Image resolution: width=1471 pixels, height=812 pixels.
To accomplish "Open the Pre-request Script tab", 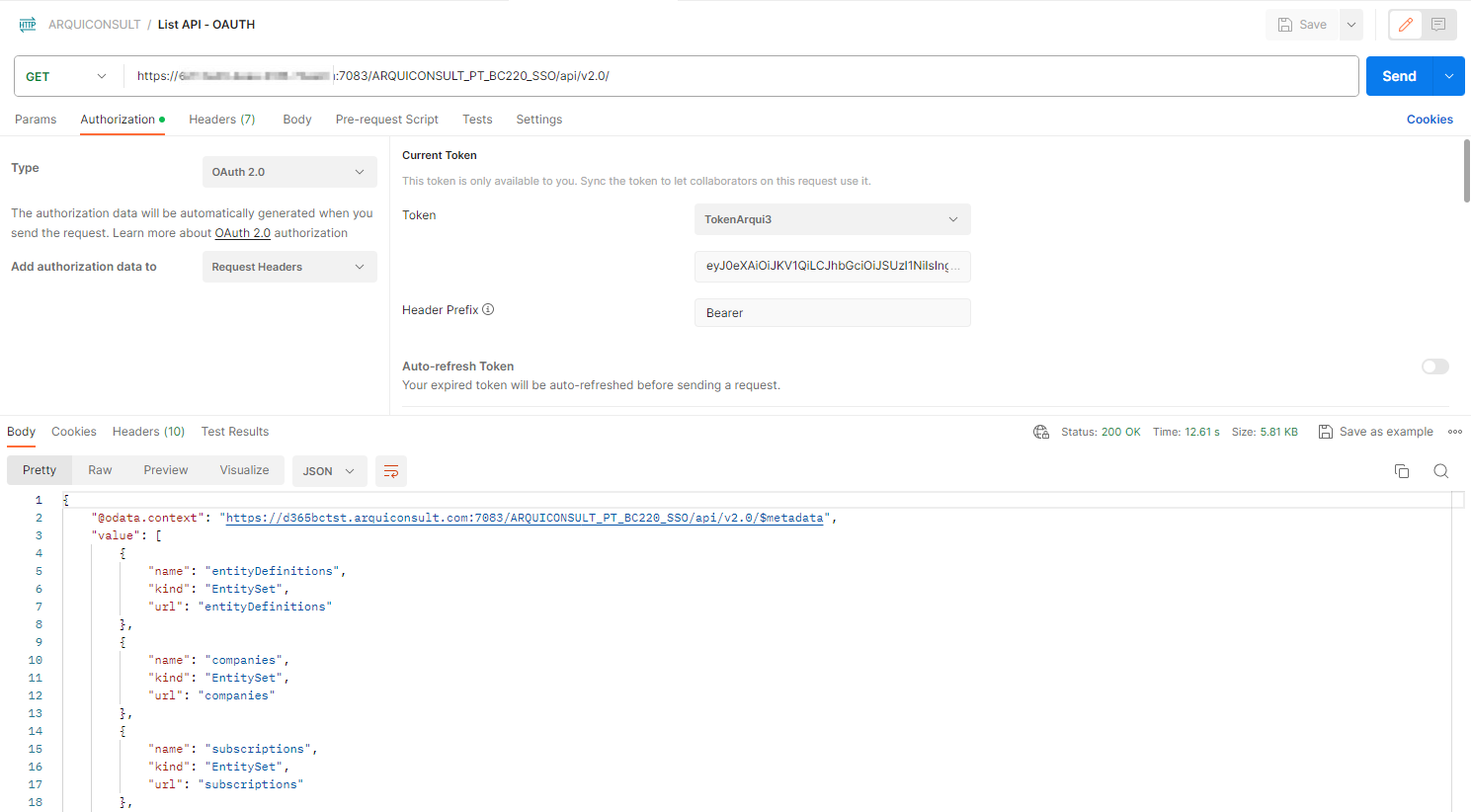I will coord(386,120).
